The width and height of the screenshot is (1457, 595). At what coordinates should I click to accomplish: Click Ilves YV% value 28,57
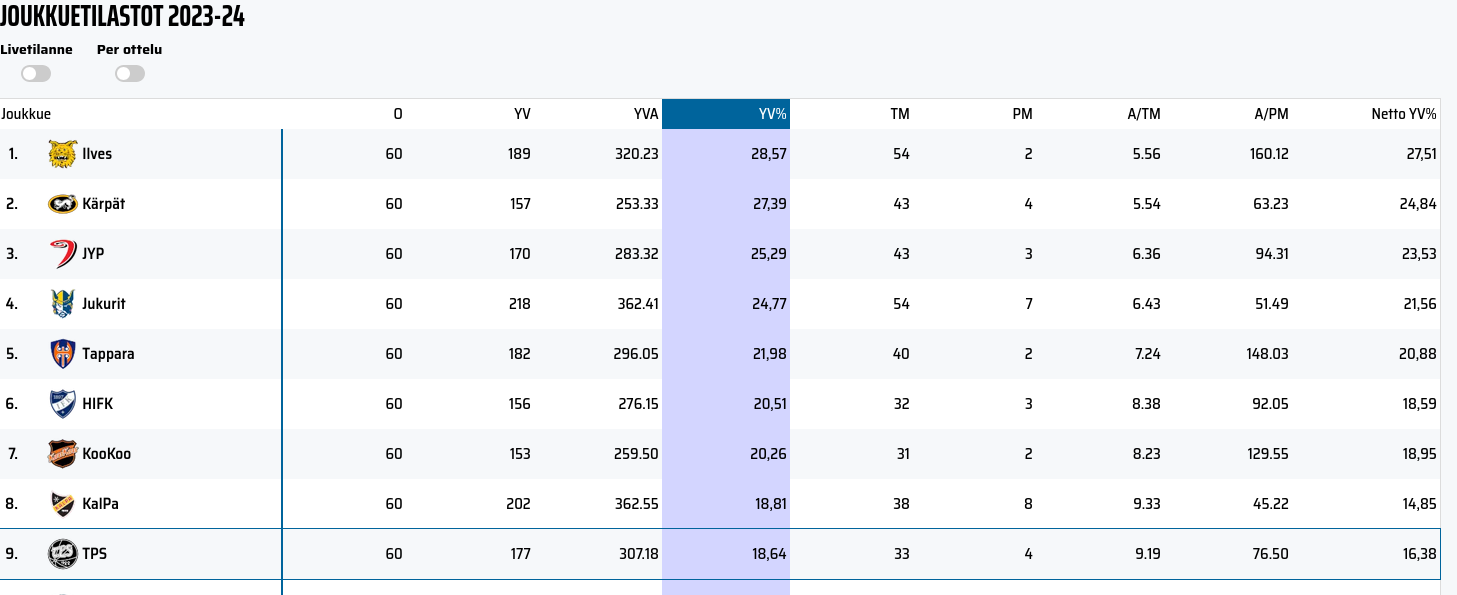coord(770,154)
